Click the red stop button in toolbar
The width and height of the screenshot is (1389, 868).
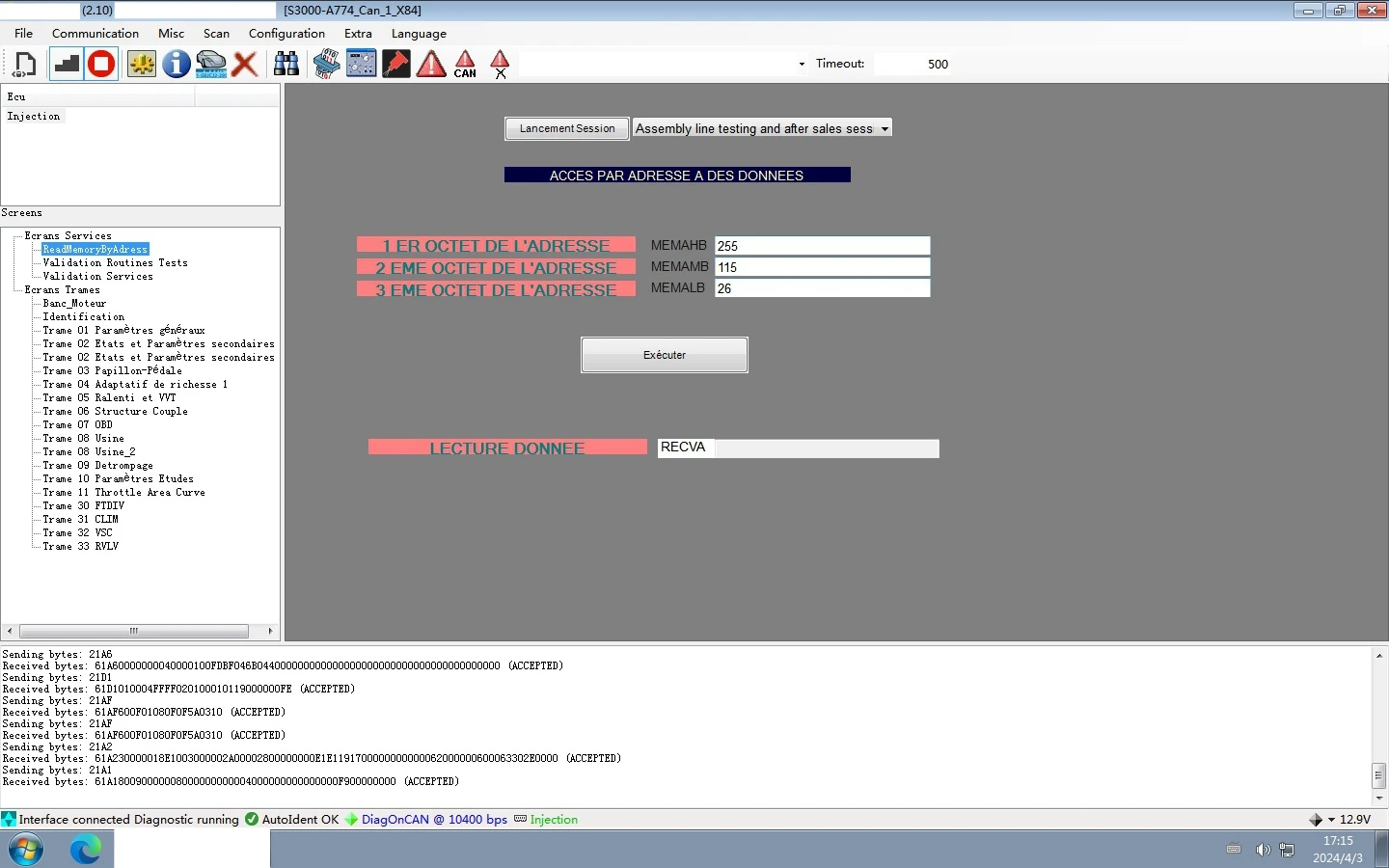(x=101, y=65)
